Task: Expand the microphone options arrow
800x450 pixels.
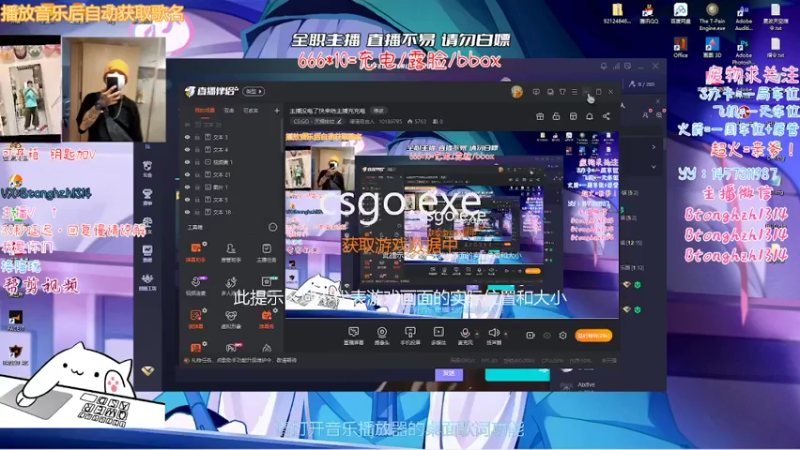Action: (477, 334)
